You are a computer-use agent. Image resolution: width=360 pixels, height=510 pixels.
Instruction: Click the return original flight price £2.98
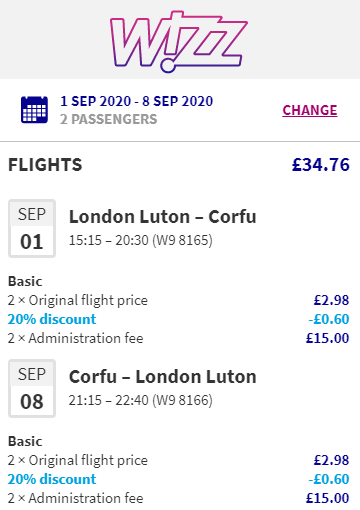pos(331,460)
